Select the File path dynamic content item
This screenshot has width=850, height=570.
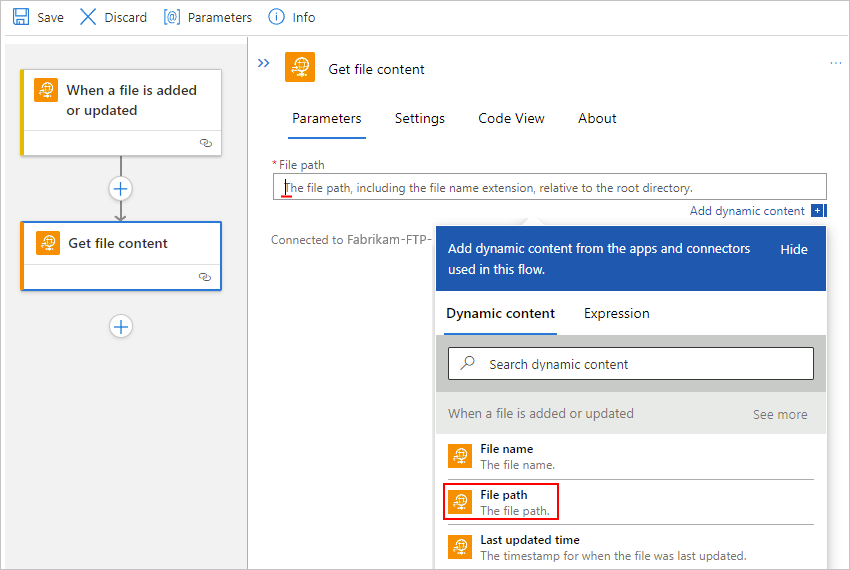coord(501,501)
